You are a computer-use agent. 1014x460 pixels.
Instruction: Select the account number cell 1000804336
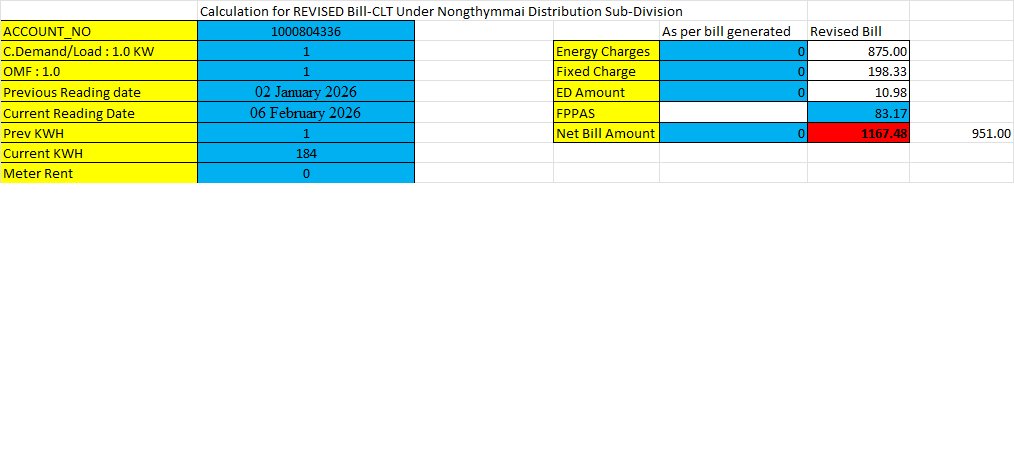[x=306, y=30]
